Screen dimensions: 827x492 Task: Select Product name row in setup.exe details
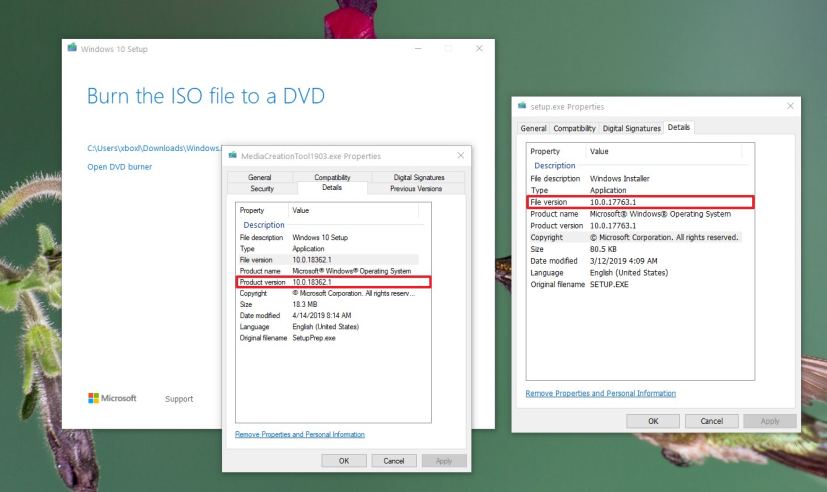[635, 214]
